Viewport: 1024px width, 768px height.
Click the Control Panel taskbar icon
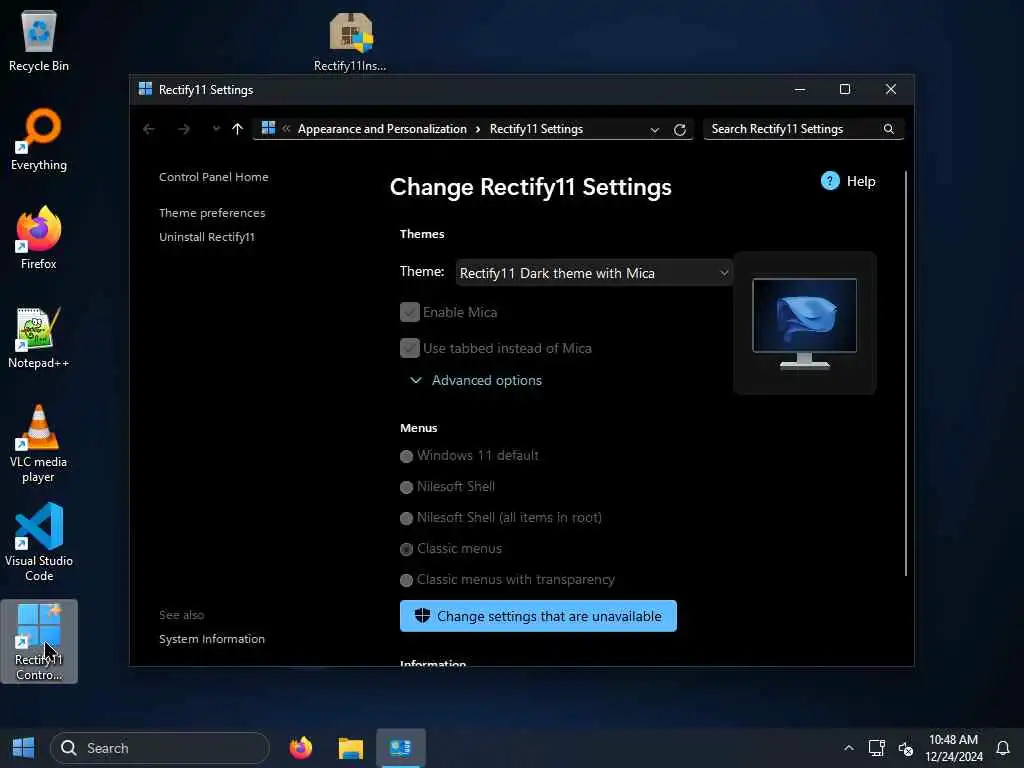[400, 748]
